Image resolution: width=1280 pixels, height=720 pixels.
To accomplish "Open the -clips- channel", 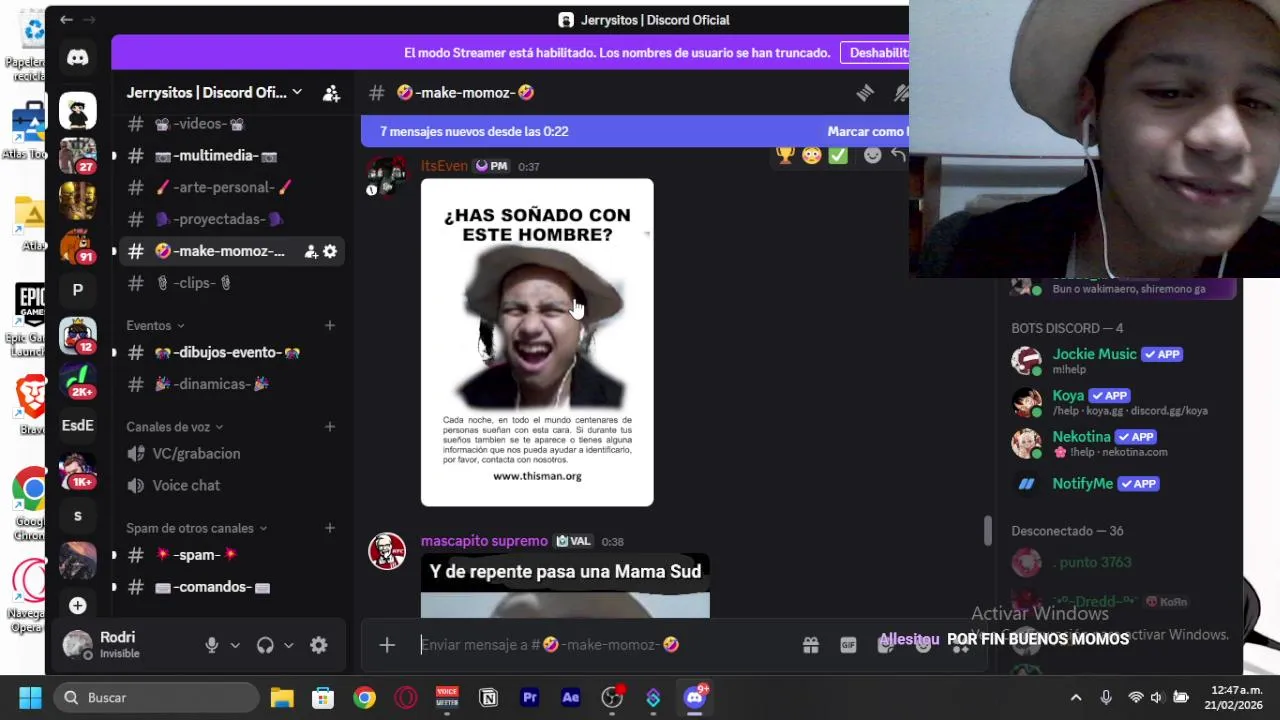I will click(231, 283).
